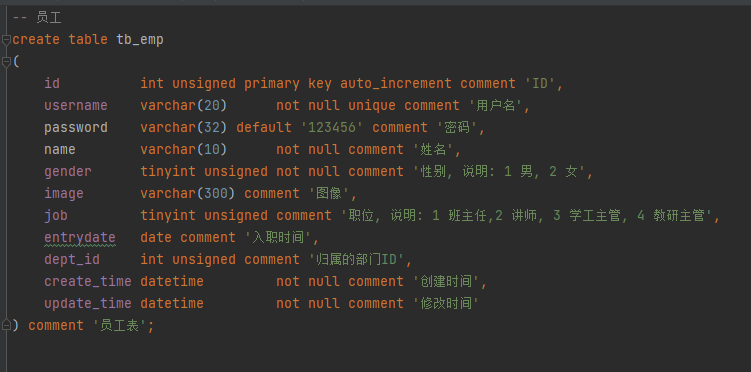751x372 pixels.
Task: Click the create_time column name
Action: 88,282
